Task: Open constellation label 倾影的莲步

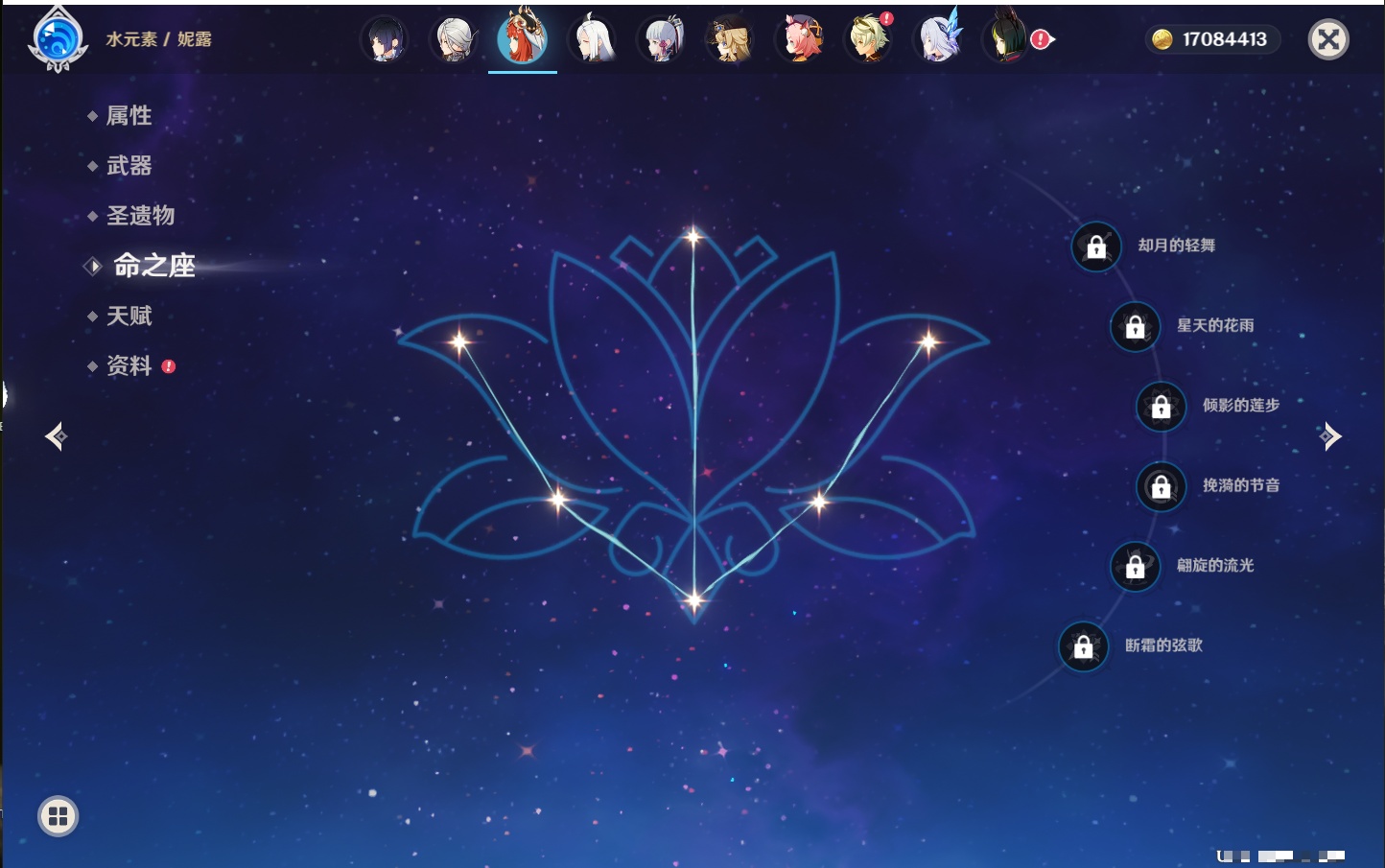Action: pos(1241,405)
